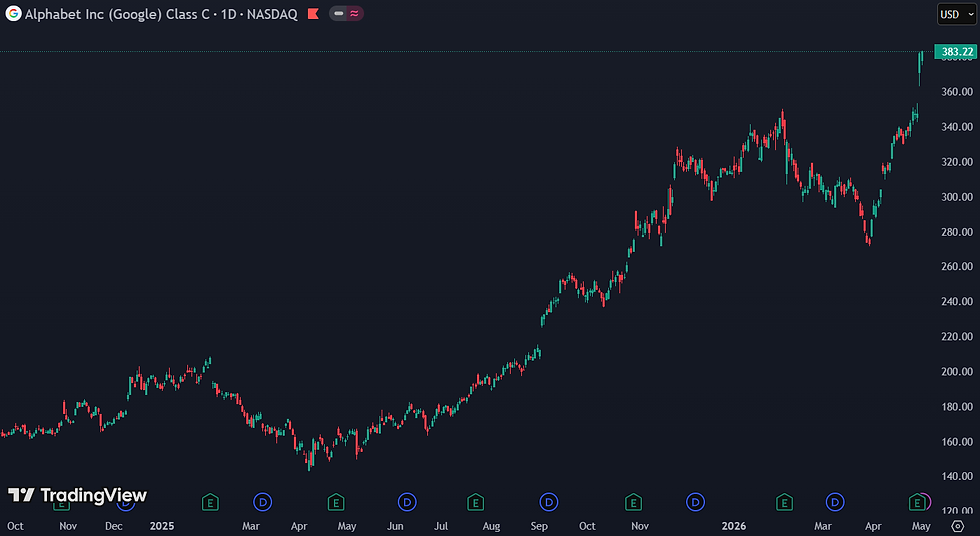
Task: Open dividend marker next to the Sep label
Action: (x=549, y=502)
